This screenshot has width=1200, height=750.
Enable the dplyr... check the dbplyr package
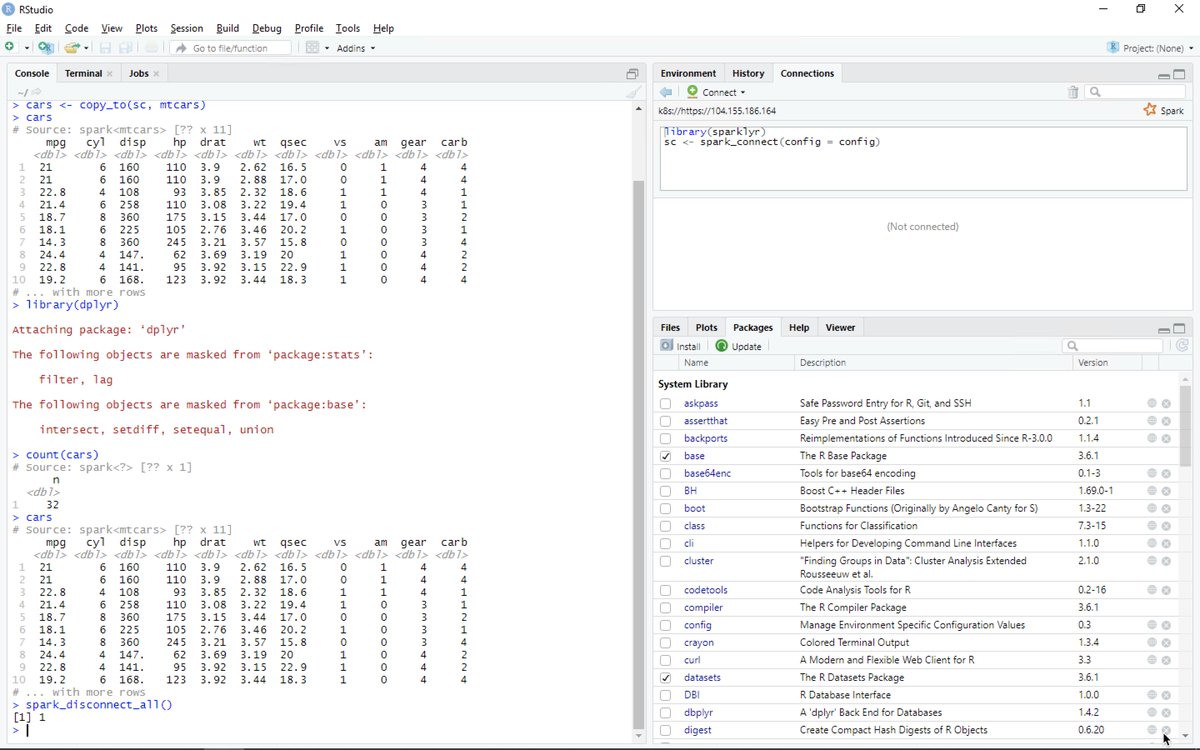[x=666, y=712]
